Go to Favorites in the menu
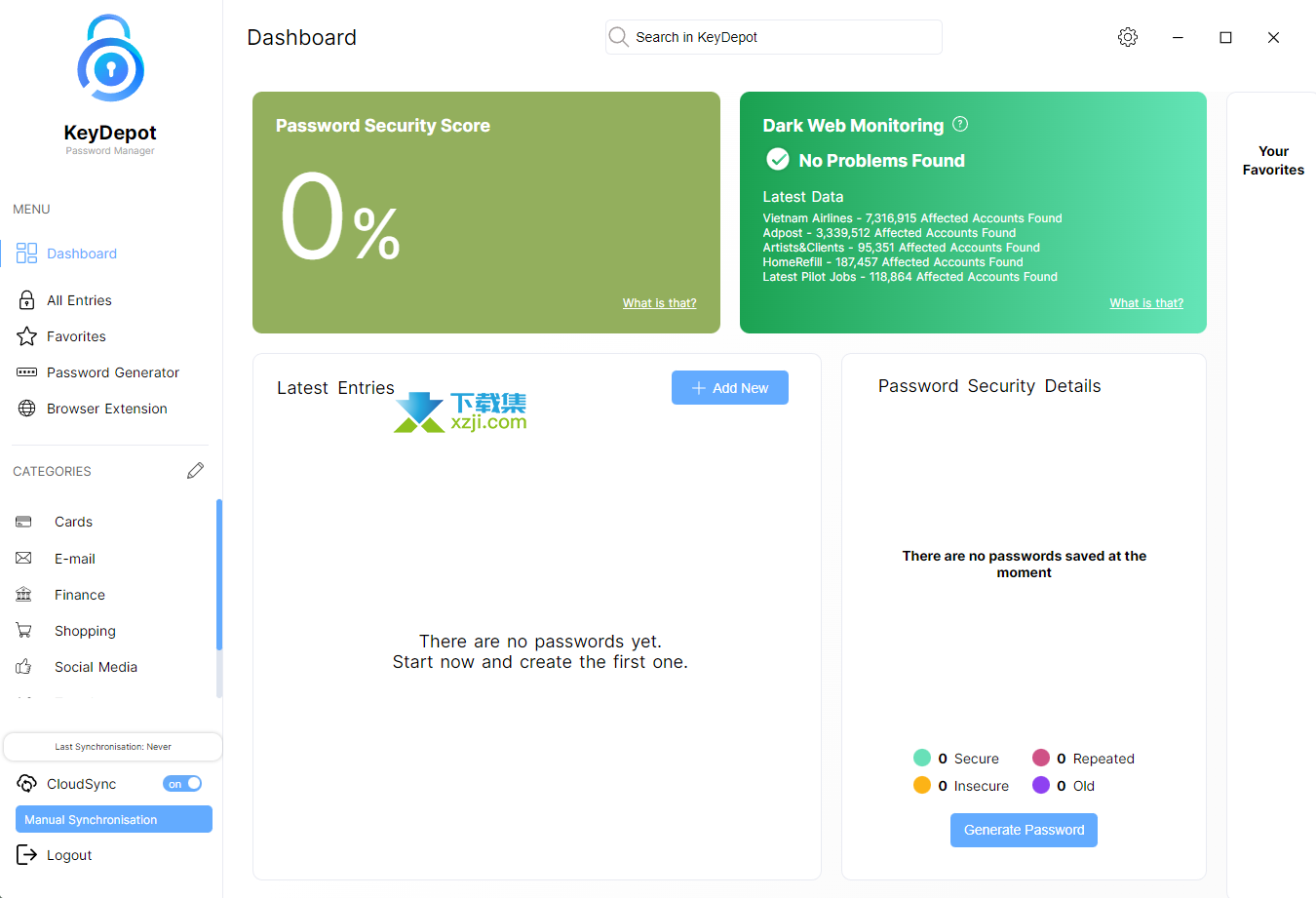Image resolution: width=1316 pixels, height=898 pixels. (76, 336)
